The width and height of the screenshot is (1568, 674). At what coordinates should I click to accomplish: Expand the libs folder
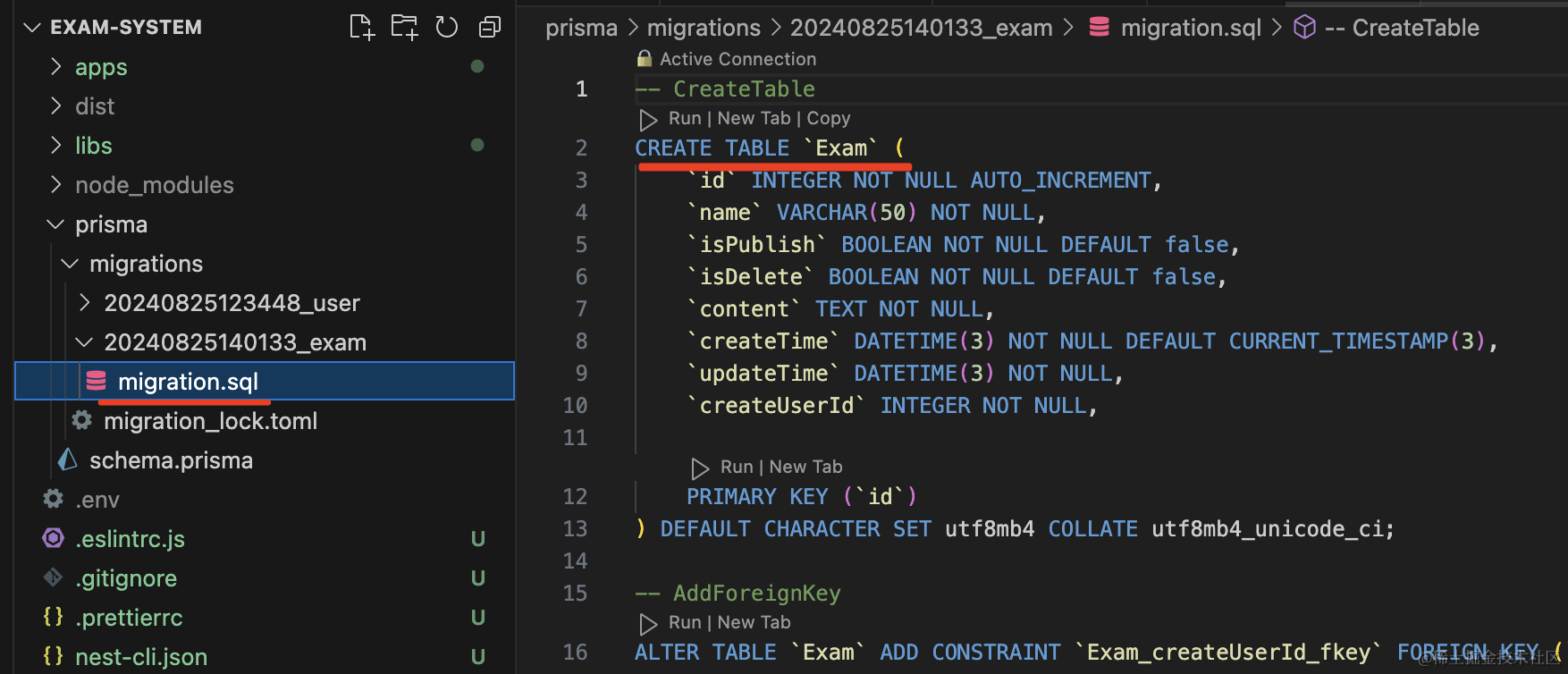56,146
